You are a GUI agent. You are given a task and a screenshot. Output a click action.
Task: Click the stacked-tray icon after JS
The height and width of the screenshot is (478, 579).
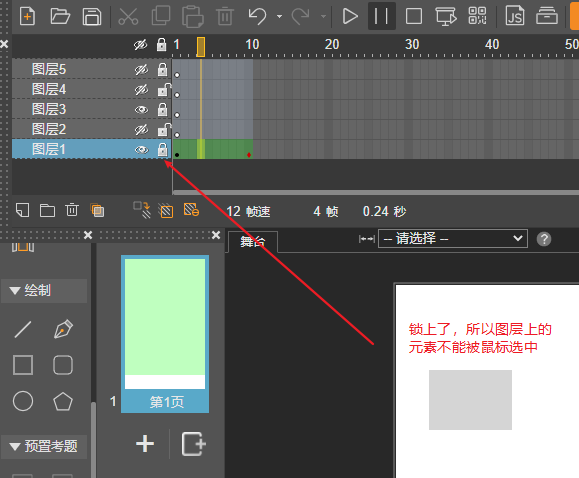(x=547, y=16)
